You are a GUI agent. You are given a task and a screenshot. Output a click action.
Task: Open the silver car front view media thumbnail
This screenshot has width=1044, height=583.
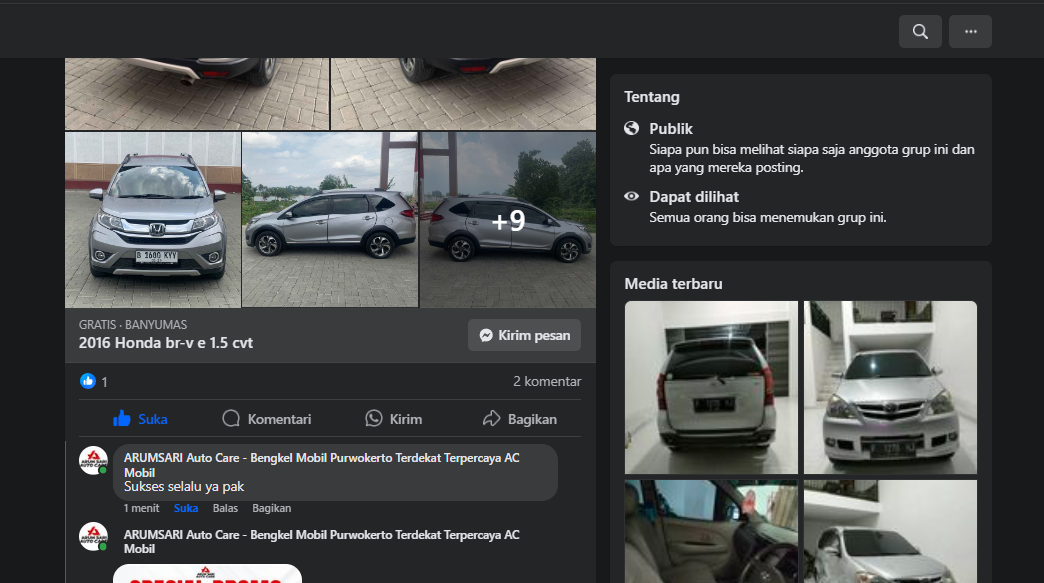pyautogui.click(x=890, y=387)
